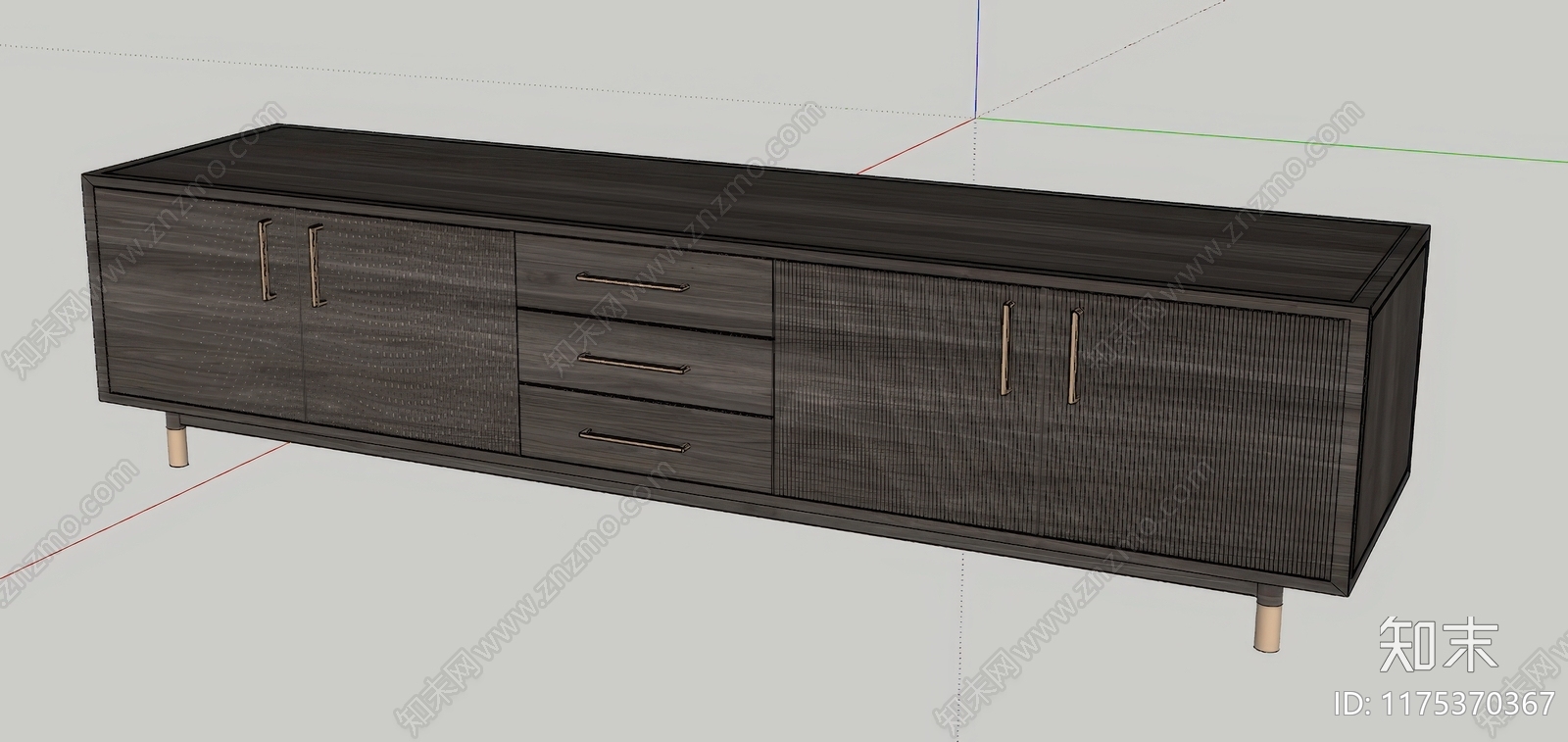Select the rightmost vertical door handle
This screenshot has width=1568, height=742.
(1074, 356)
